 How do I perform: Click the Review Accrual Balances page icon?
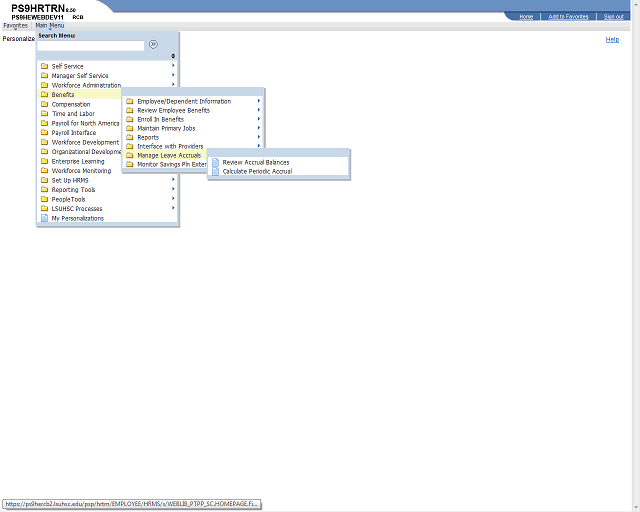[216, 162]
